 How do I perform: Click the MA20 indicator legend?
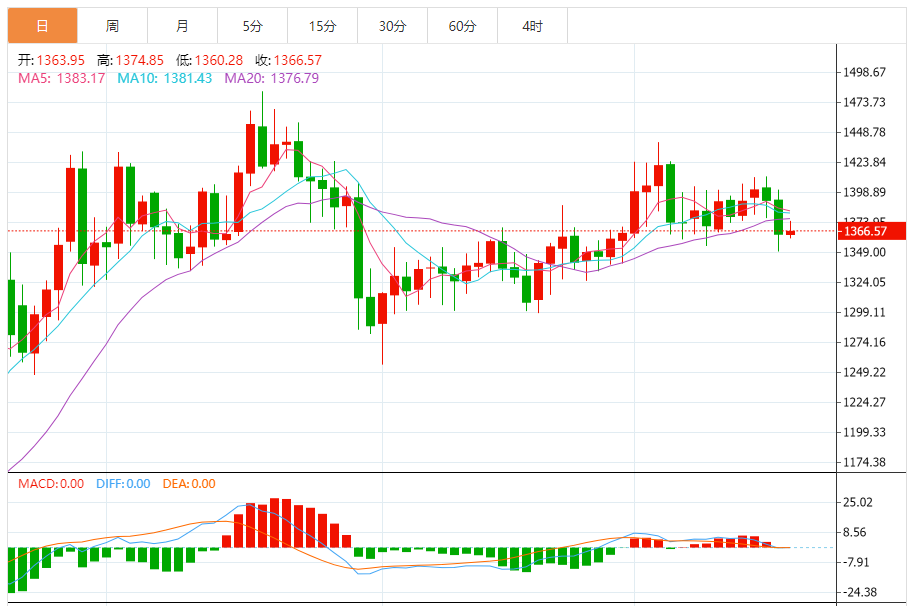pos(271,78)
